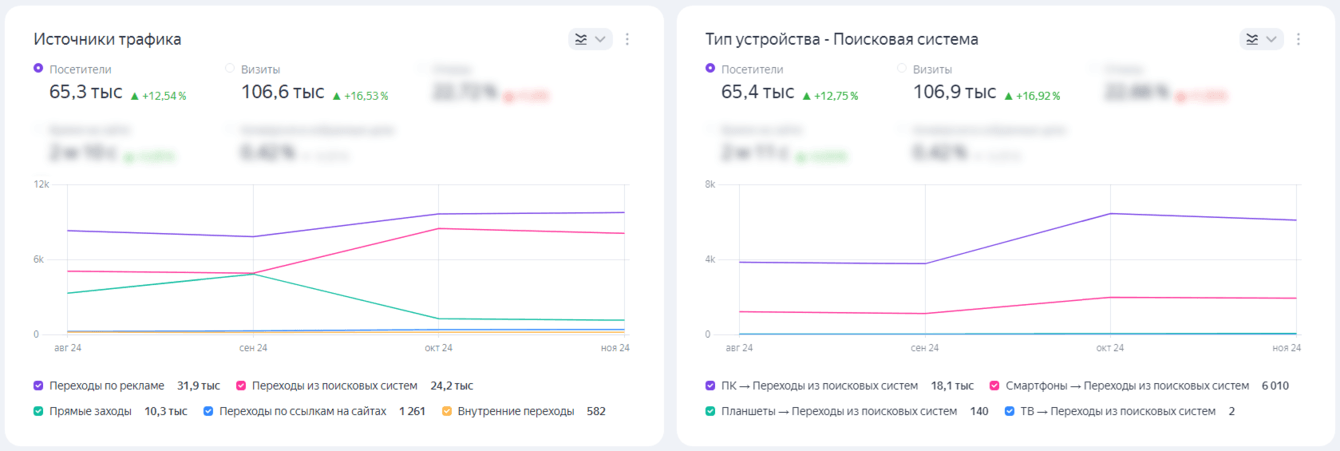Toggle the ТВ → Переходы из поисковых систем checkbox
Screen dimensions: 1340x451
pyautogui.click(x=1009, y=411)
